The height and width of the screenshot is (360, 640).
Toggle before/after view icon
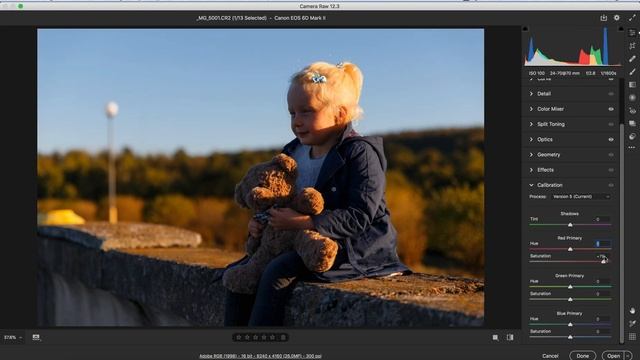[510, 338]
